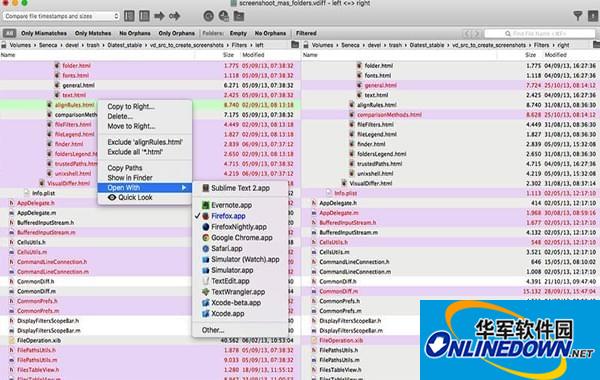600x380 pixels.
Task: Click the second panel layout toolbar icon
Action: coord(144,16)
